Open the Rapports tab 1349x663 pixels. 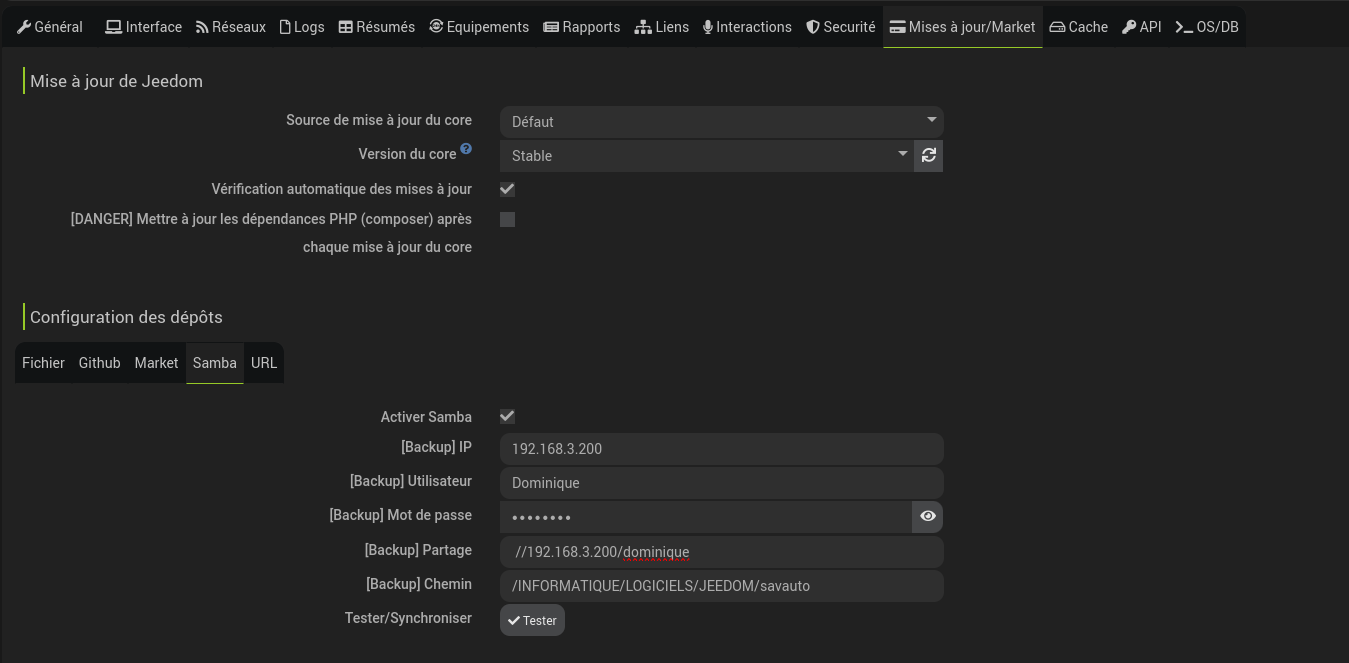582,27
